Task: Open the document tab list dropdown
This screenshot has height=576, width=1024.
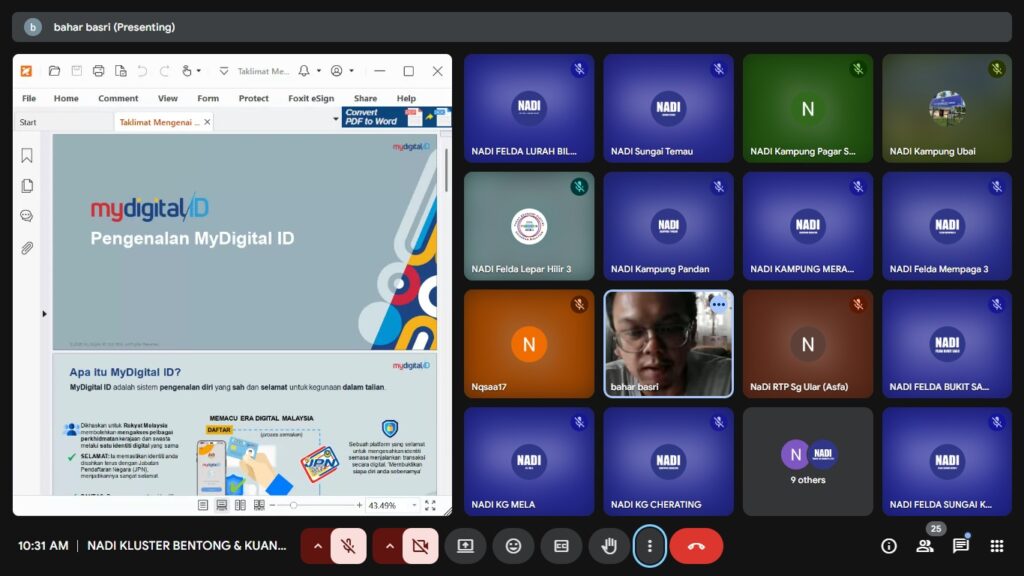Action: click(336, 119)
